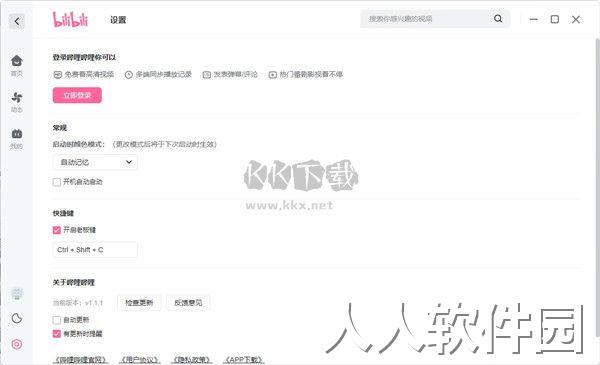
Task: Click the search magnifier icon
Action: [498, 18]
